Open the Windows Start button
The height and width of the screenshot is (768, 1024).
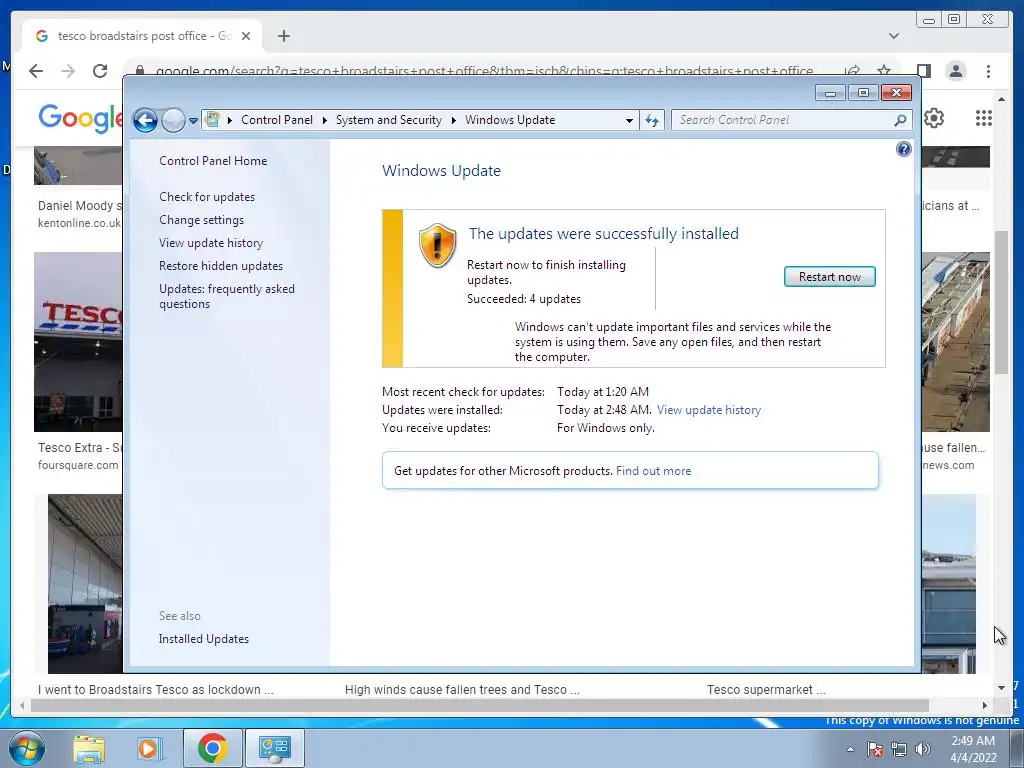click(27, 748)
